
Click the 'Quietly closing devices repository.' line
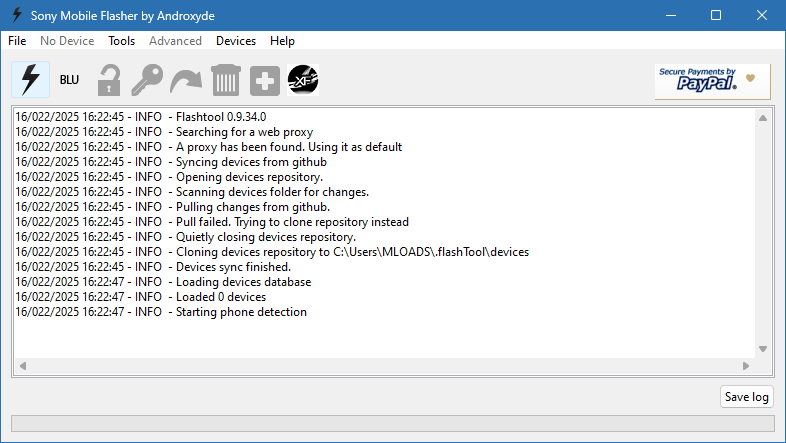pyautogui.click(x=185, y=237)
